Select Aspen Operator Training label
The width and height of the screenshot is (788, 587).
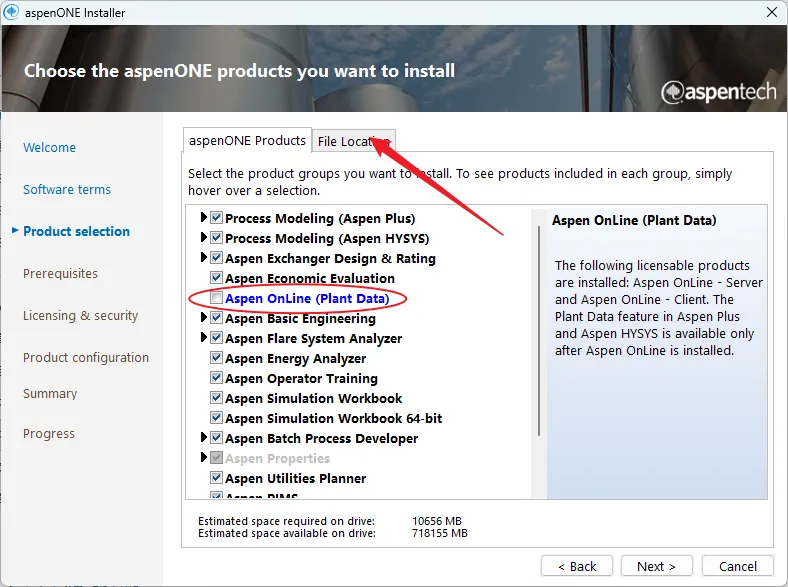coord(302,378)
